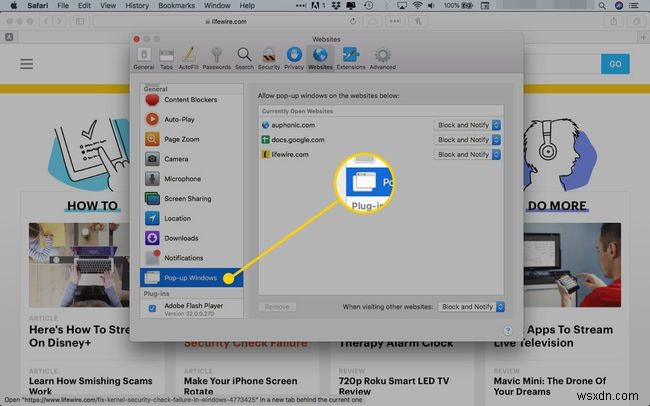This screenshot has width=650, height=406.
Task: Reload the page with the refresh icon
Action: click(353, 21)
